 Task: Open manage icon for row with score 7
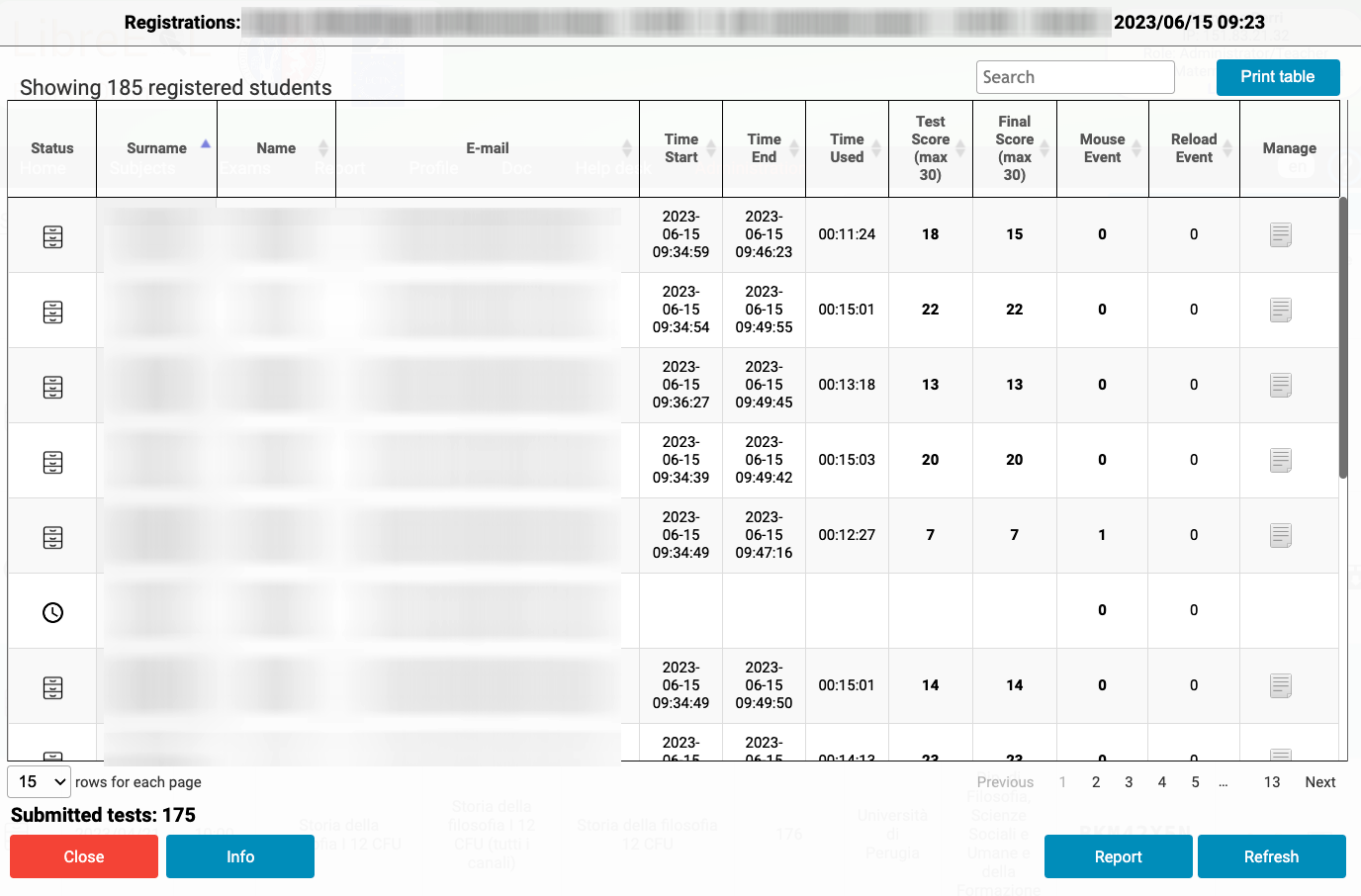pos(1280,536)
